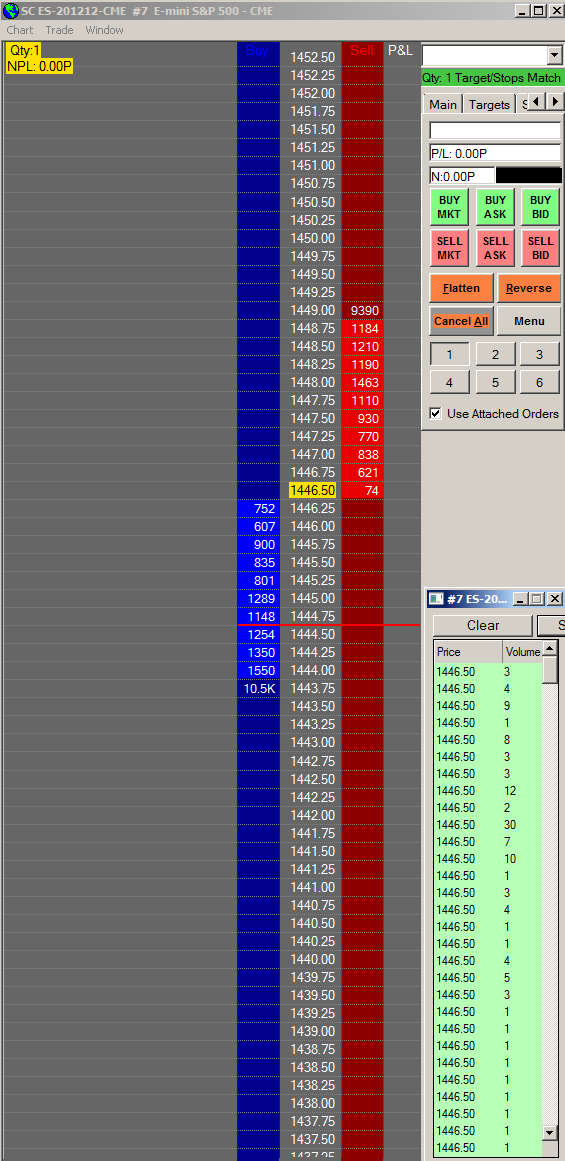
Task: Click the scroll up arrow of time and sales
Action: click(x=549, y=648)
